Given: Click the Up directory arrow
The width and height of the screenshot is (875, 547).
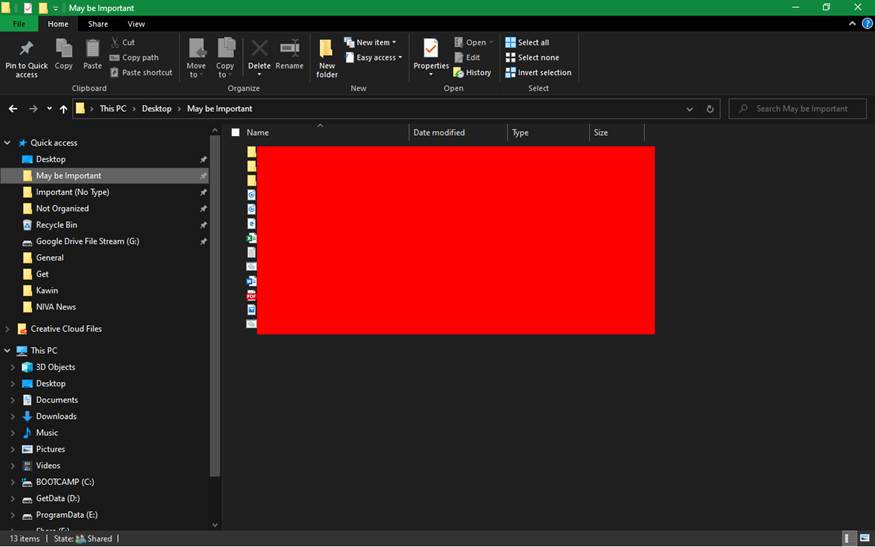Looking at the screenshot, I should click(x=63, y=109).
